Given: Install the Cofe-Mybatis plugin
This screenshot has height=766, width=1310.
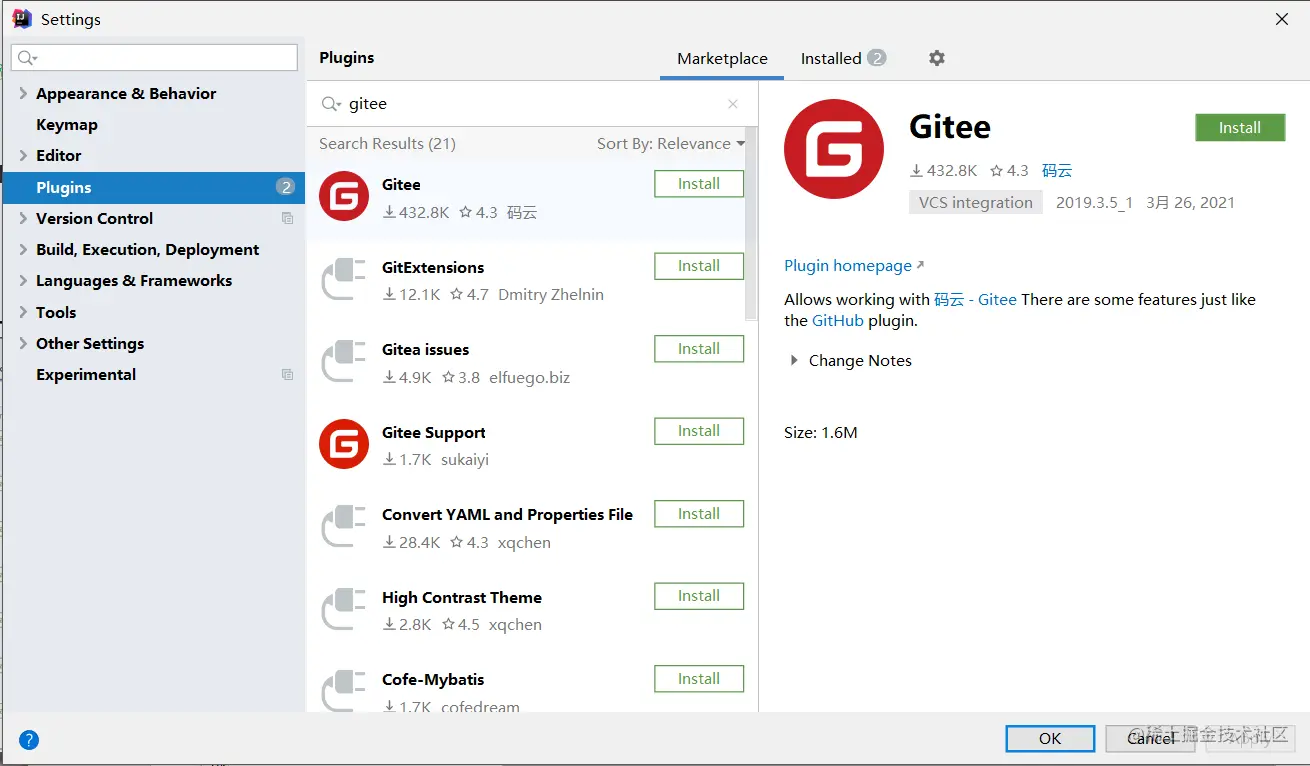Looking at the screenshot, I should coord(699,679).
